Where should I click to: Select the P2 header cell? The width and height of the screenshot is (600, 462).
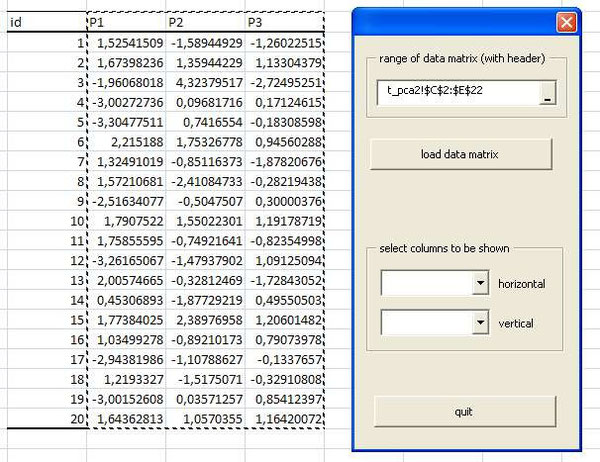pyautogui.click(x=205, y=22)
